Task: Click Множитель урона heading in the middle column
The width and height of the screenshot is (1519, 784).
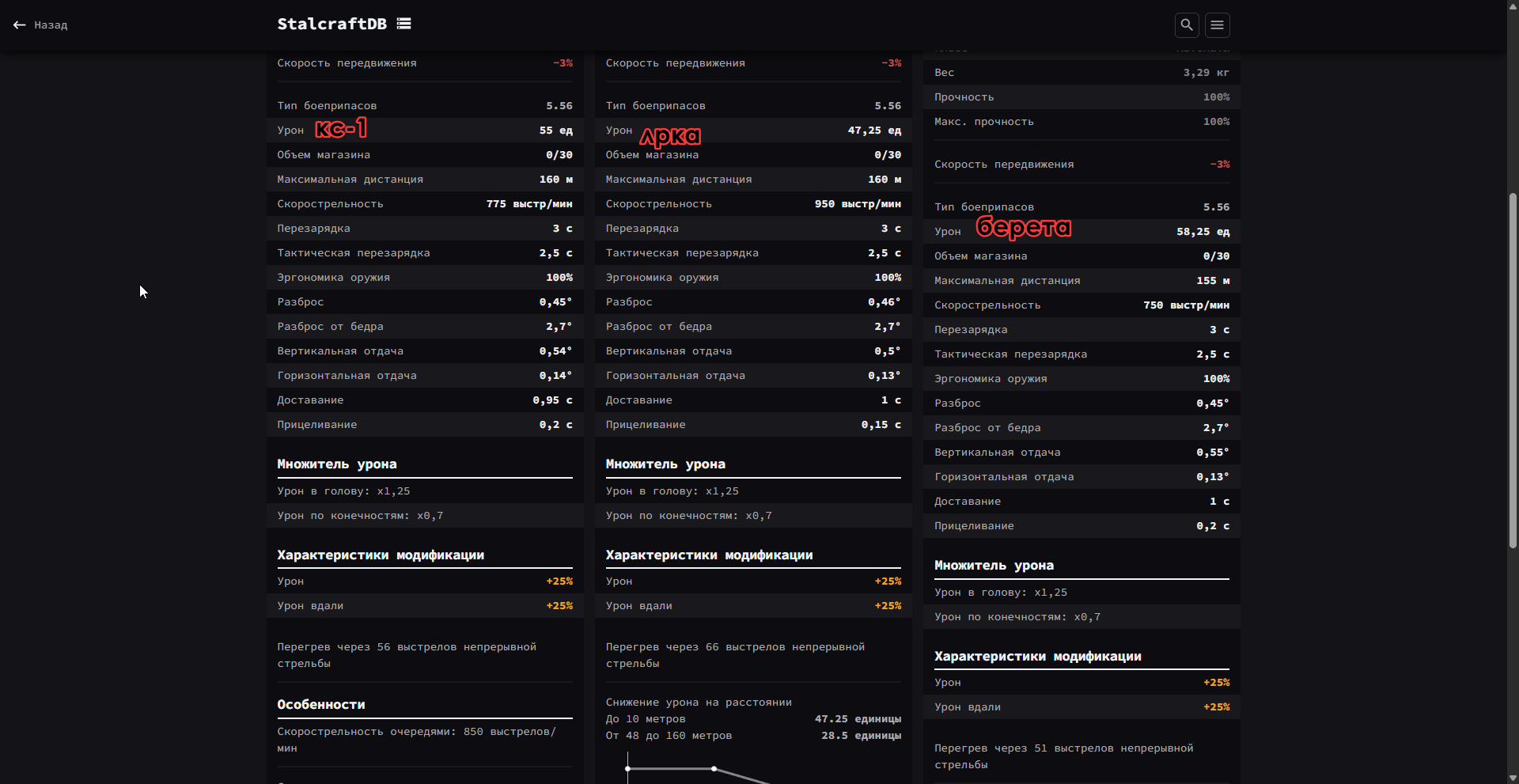Action: click(x=665, y=464)
